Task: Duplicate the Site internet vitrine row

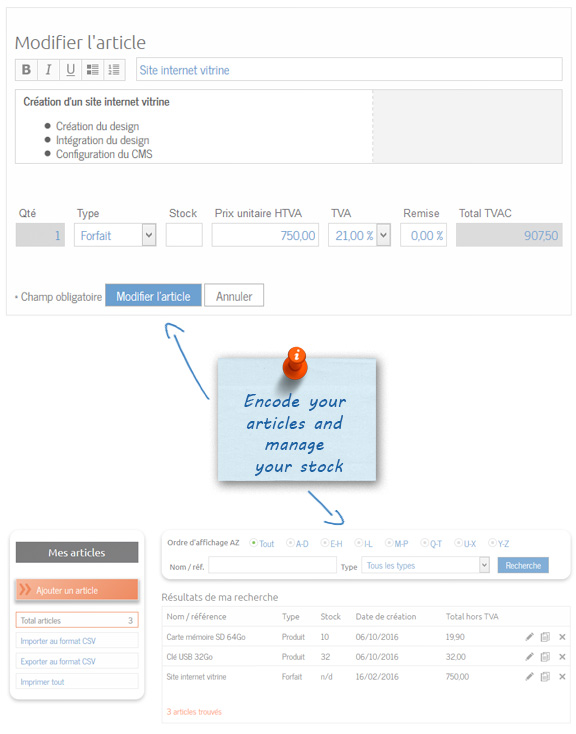Action: (x=545, y=676)
